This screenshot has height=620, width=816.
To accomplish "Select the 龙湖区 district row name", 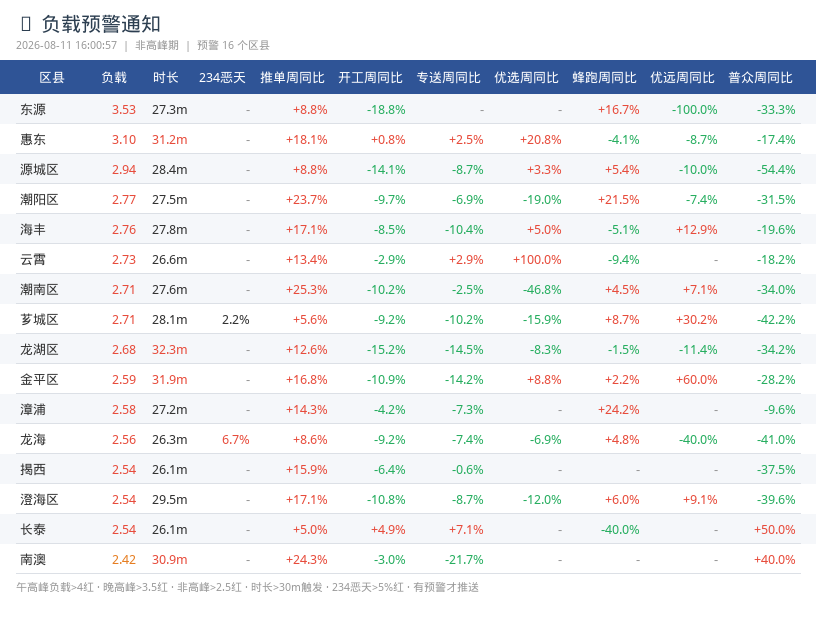I will [x=39, y=350].
